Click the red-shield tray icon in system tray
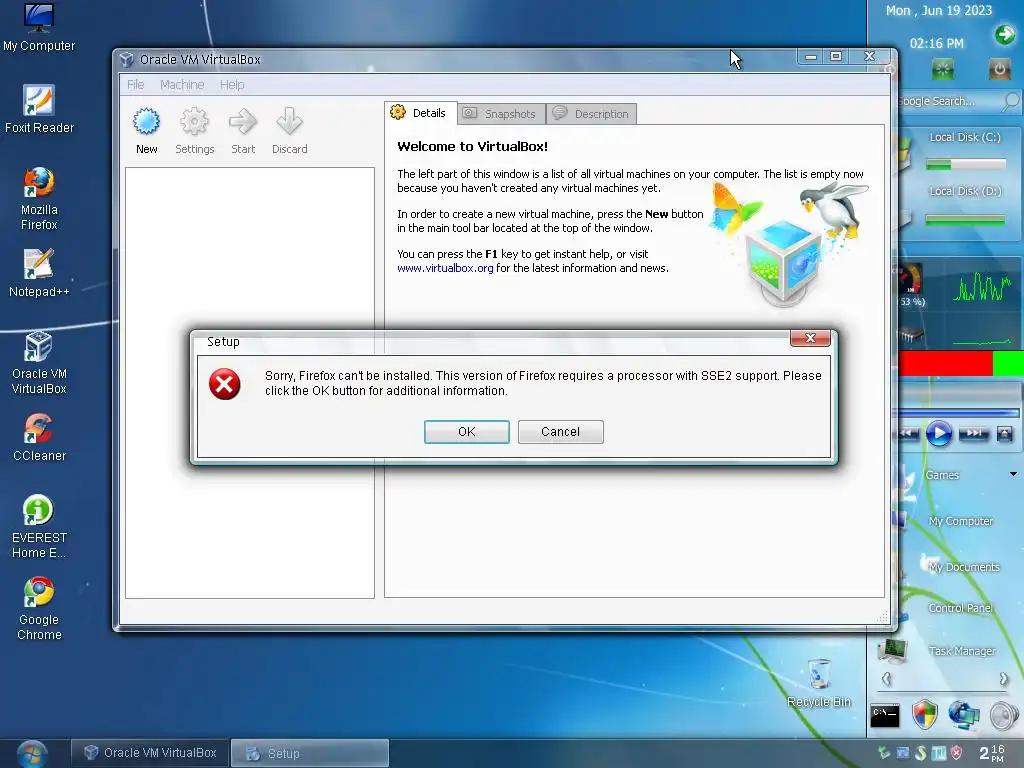The image size is (1024, 768). pyautogui.click(x=956, y=753)
